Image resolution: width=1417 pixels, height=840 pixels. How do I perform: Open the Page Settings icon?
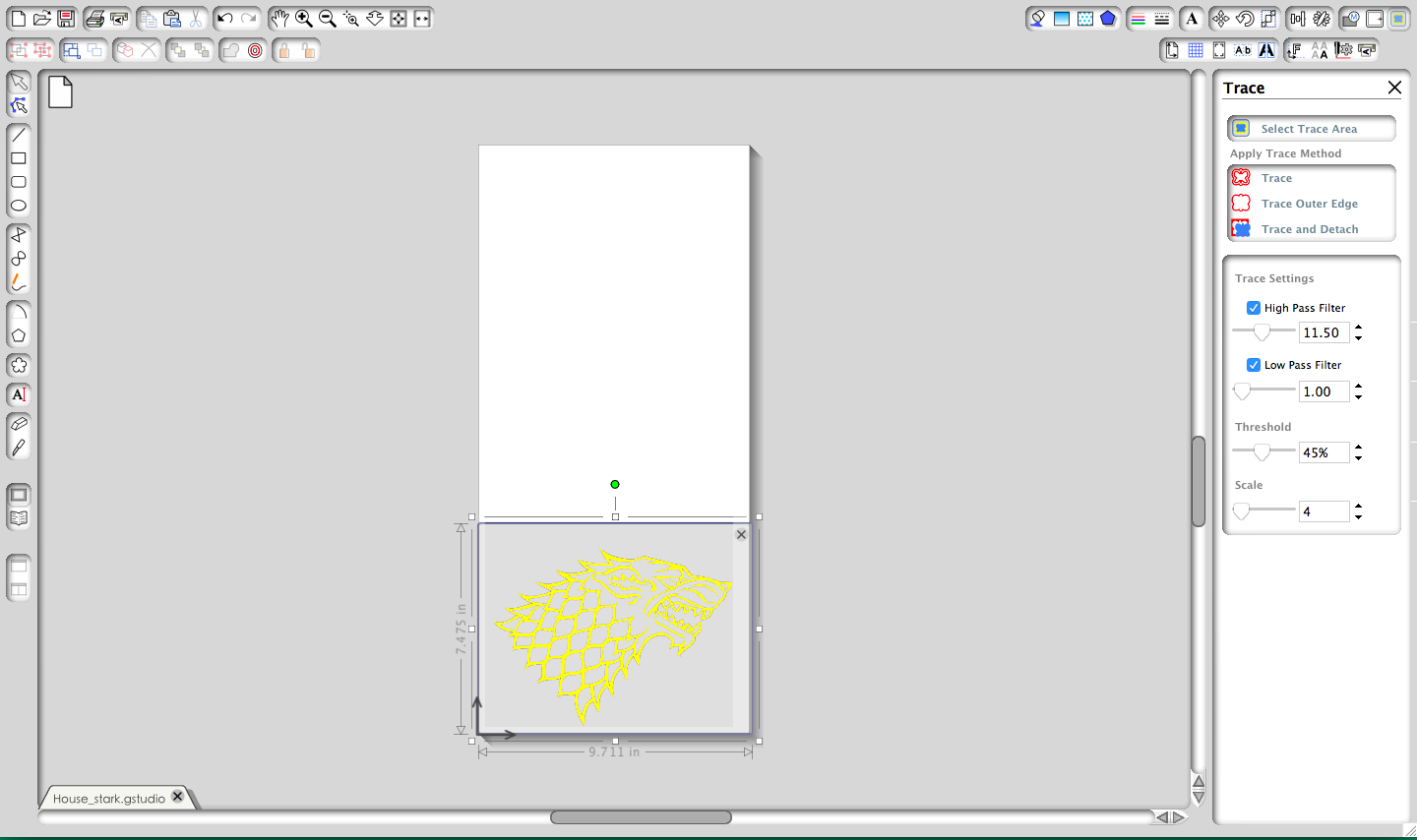pos(1172,50)
